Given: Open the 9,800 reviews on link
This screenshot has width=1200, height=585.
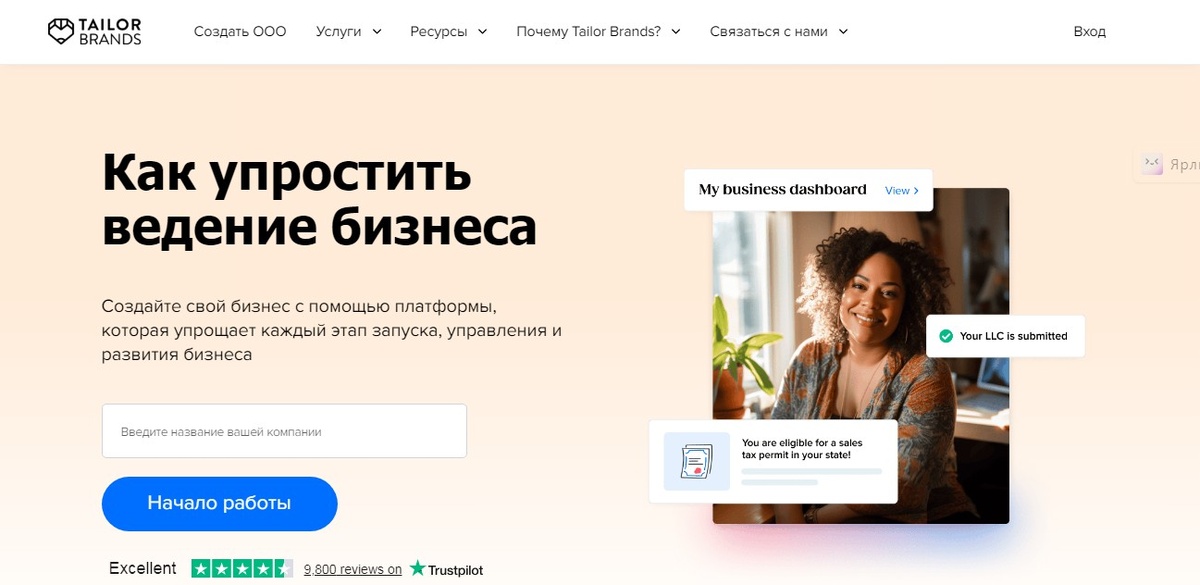Looking at the screenshot, I should 353,569.
